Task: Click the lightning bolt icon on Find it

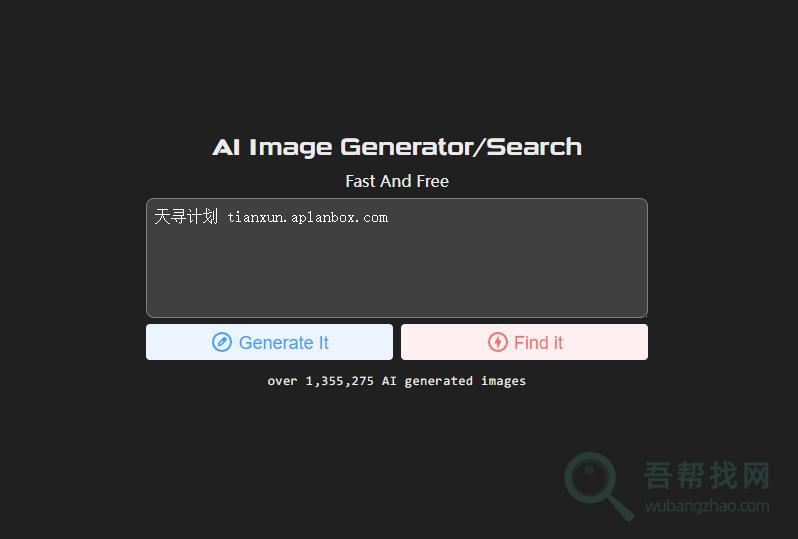Action: (497, 343)
